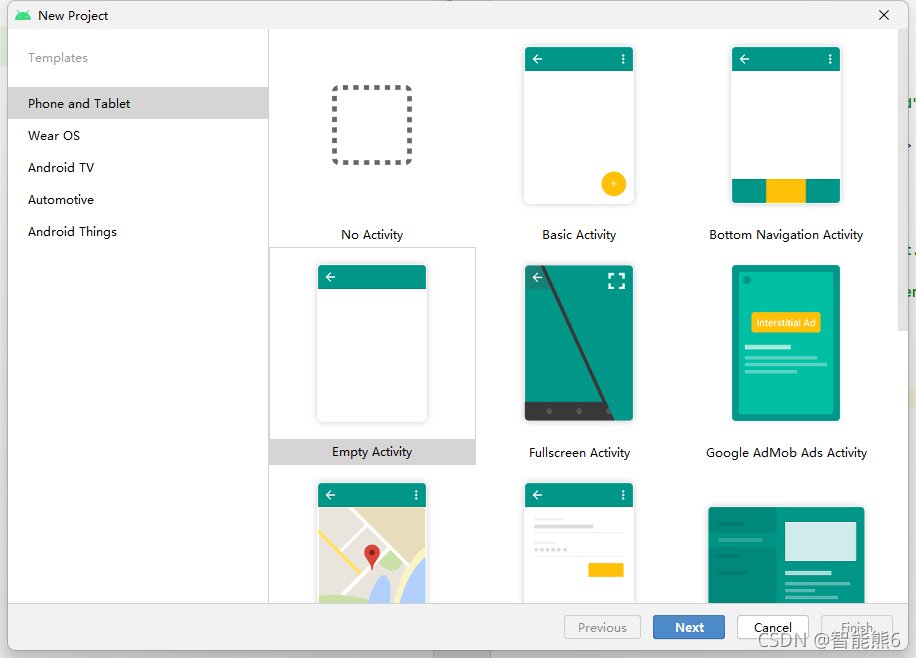Click the 'No Activity' label text
916x658 pixels.
(x=372, y=235)
